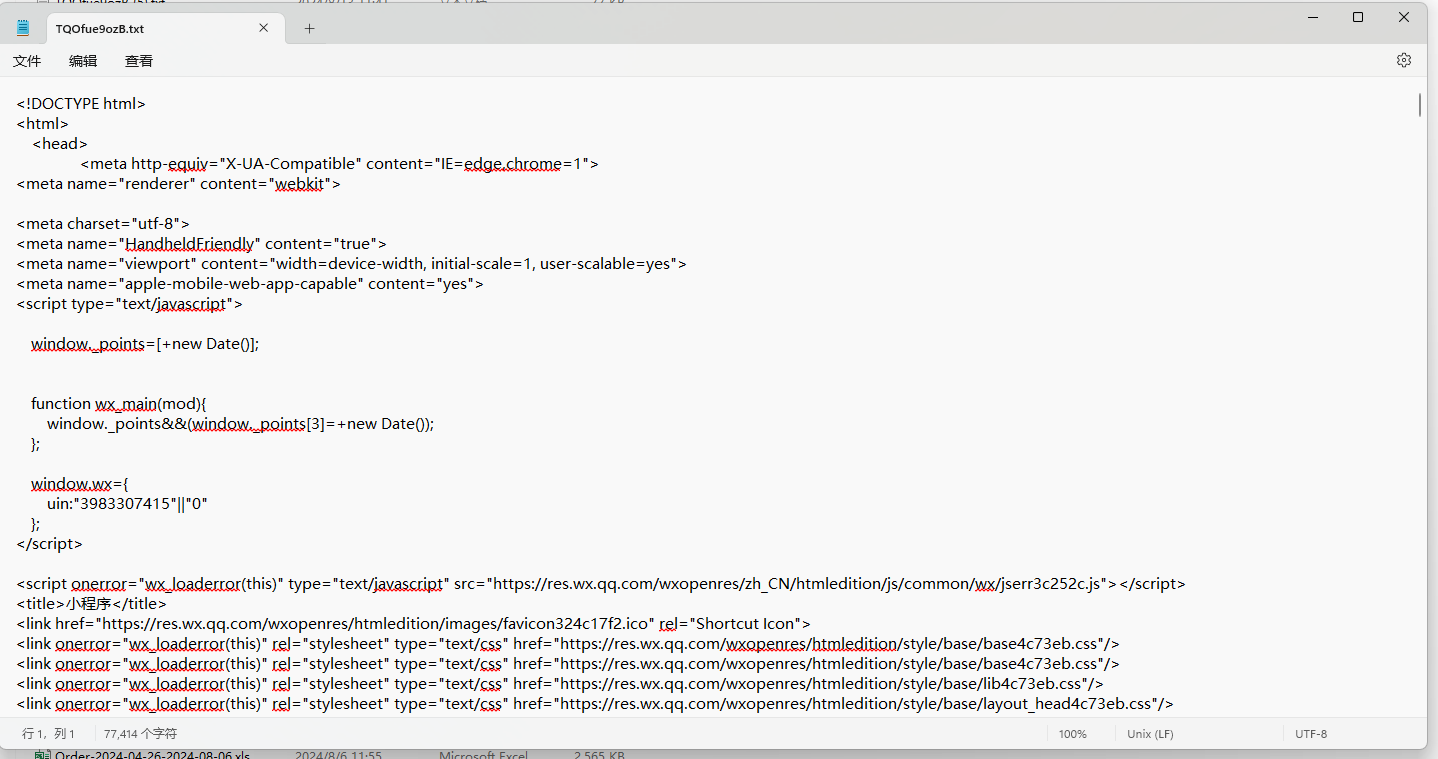The height and width of the screenshot is (759, 1438).
Task: Click the jserr3c252c.js script line
Action: pyautogui.click(x=601, y=583)
